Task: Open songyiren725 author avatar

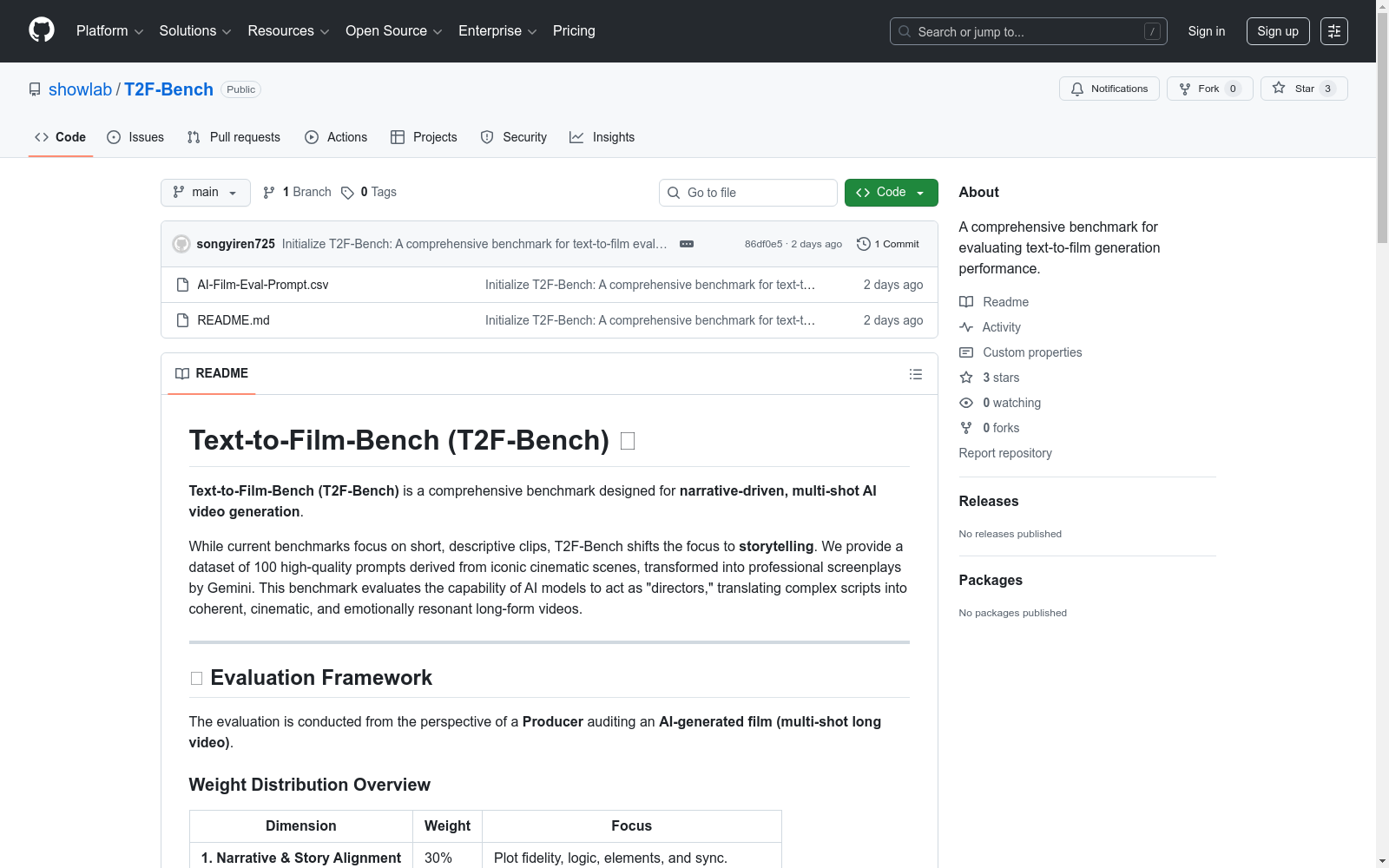Action: pos(181,244)
